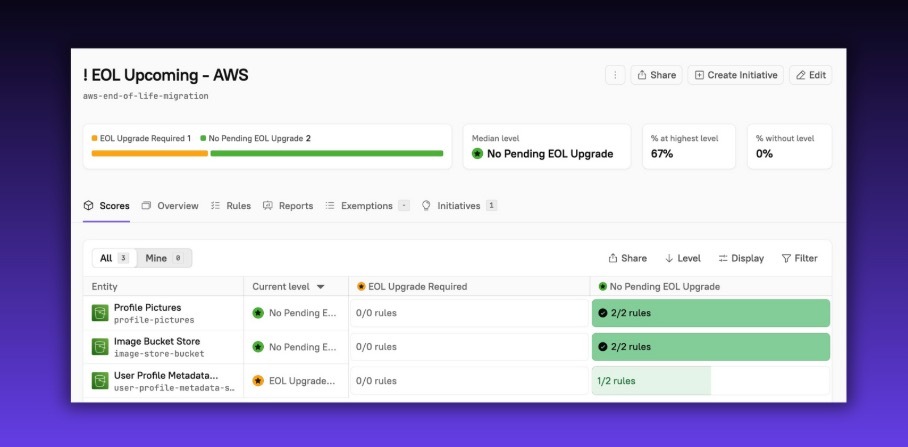Toggle the All scores filter
Viewport: 908px width, 447px height.
click(111, 258)
